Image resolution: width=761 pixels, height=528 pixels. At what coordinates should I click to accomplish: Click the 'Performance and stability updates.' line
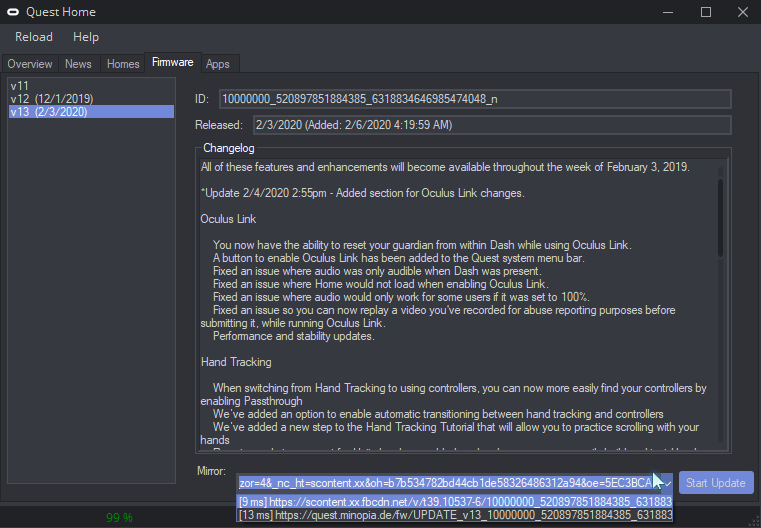click(x=294, y=336)
